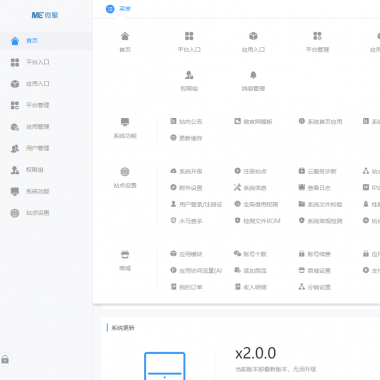Image resolution: width=380 pixels, height=380 pixels.
Task: Click the 消息管理 bell icon
Action: point(253,75)
